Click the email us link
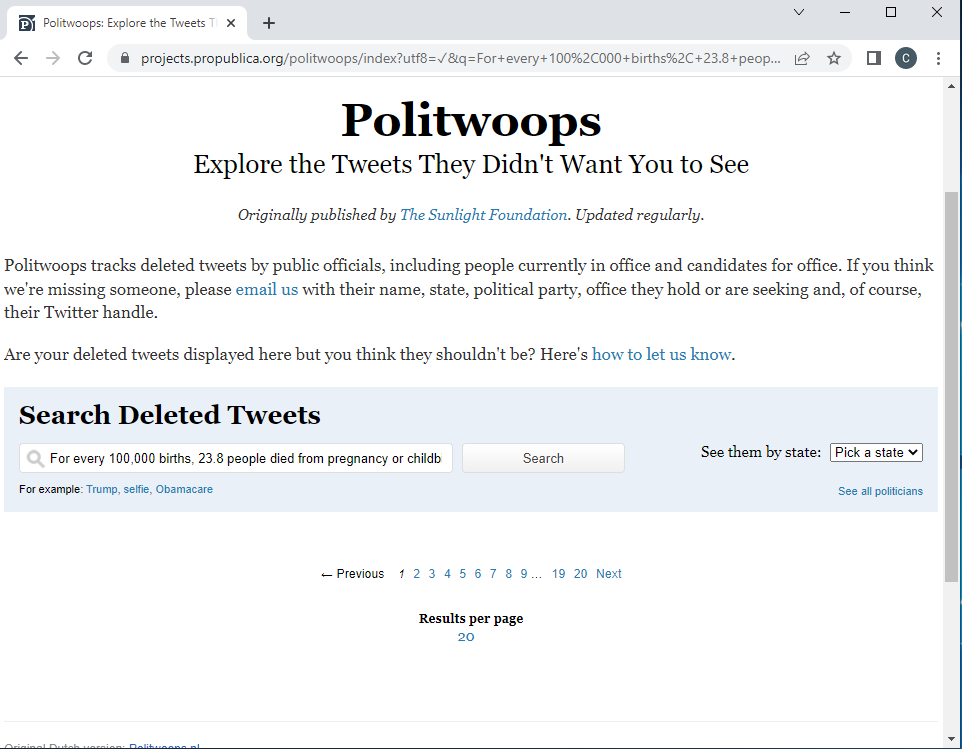This screenshot has width=962, height=749. (267, 289)
